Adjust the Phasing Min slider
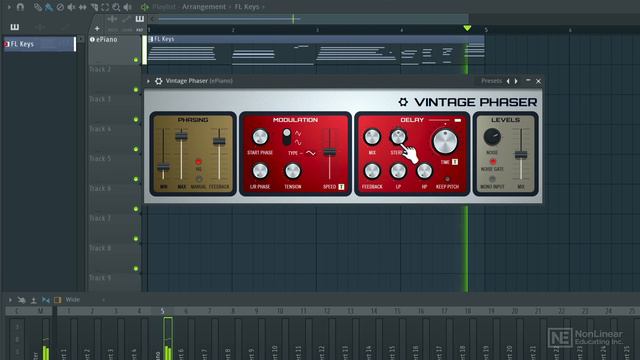This screenshot has height=360, width=640. 163,167
